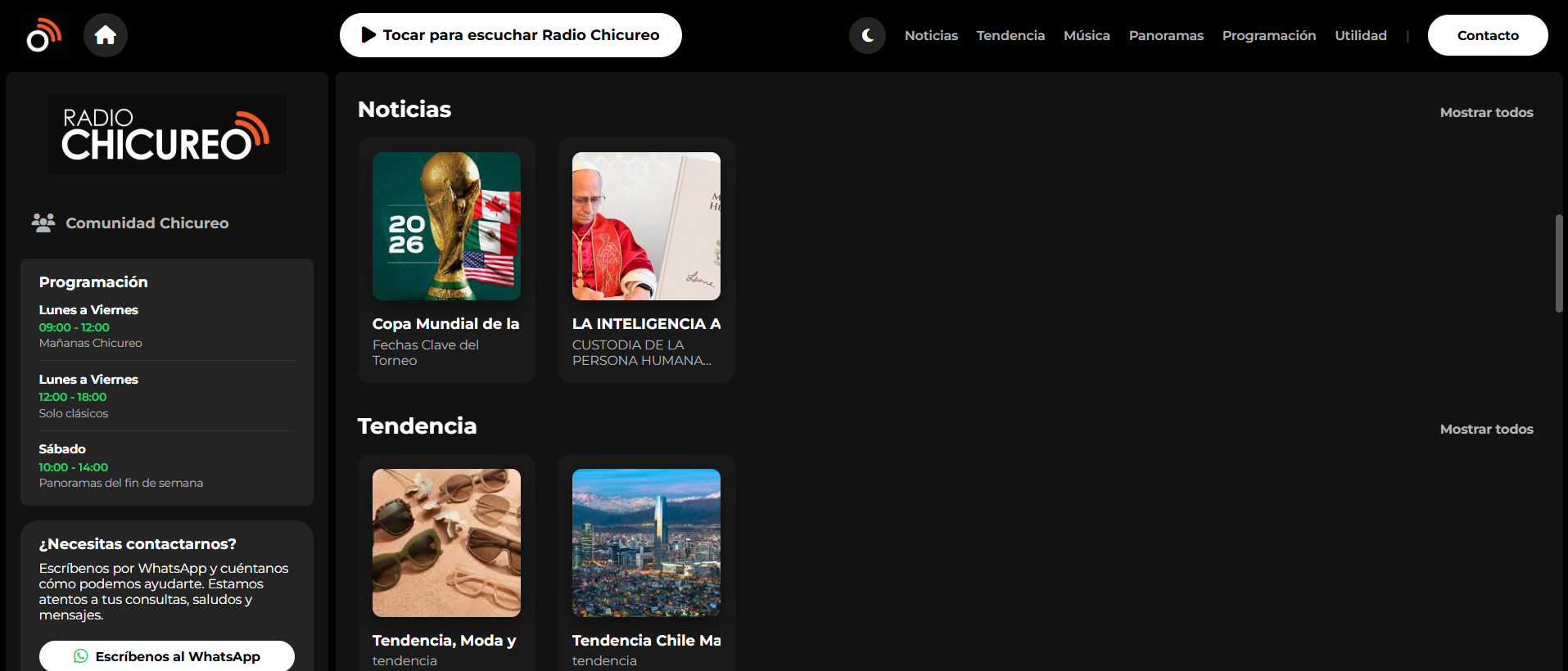Image resolution: width=1568 pixels, height=671 pixels.
Task: Open the Programación menu item
Action: click(x=1269, y=35)
